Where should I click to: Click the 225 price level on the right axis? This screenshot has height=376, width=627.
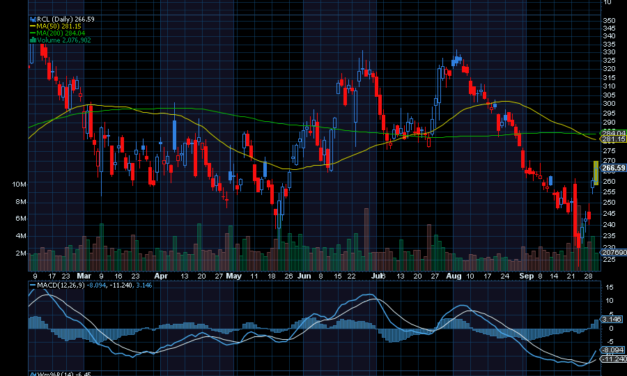[x=609, y=260]
